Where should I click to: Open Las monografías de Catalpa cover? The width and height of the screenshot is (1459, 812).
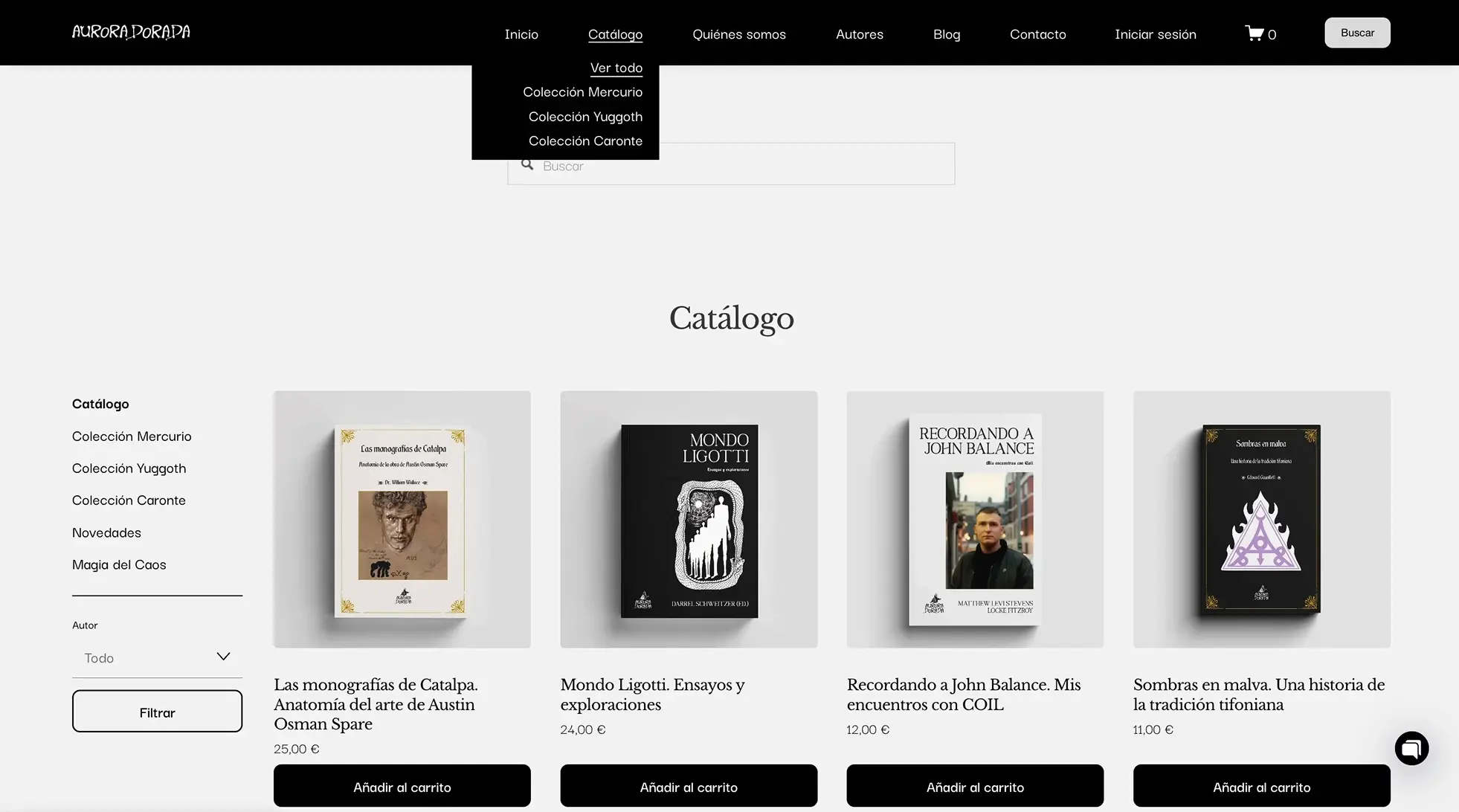402,520
